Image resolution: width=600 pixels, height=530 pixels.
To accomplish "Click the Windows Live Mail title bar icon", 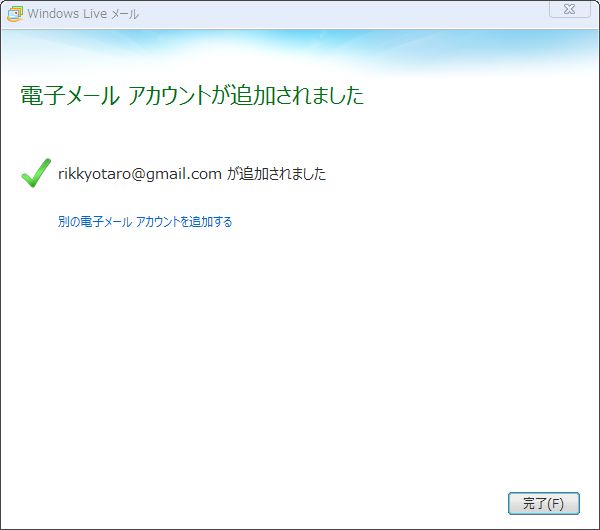I will coord(15,14).
